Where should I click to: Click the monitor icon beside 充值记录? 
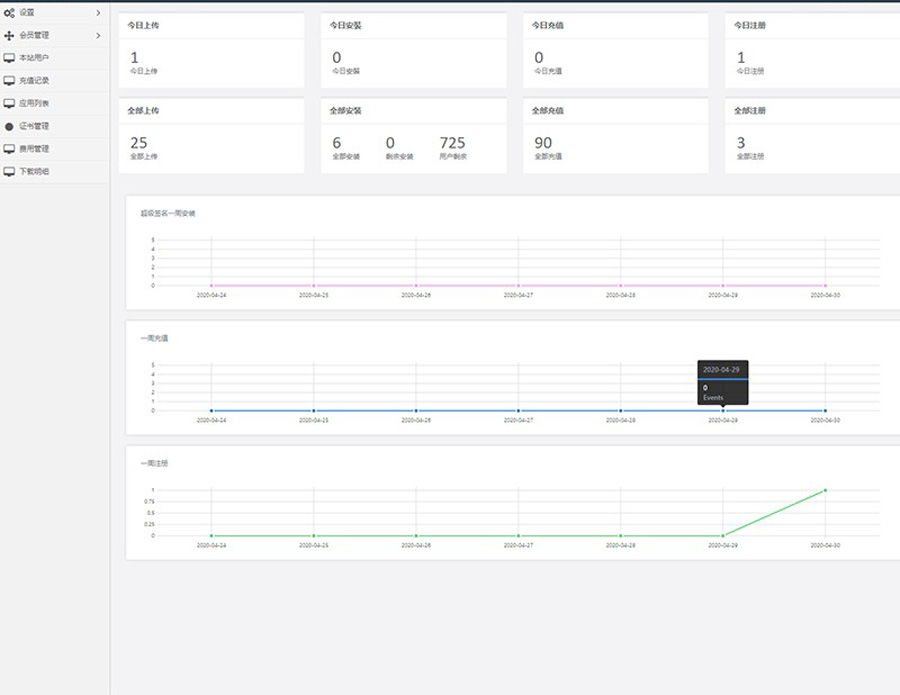pyautogui.click(x=9, y=81)
